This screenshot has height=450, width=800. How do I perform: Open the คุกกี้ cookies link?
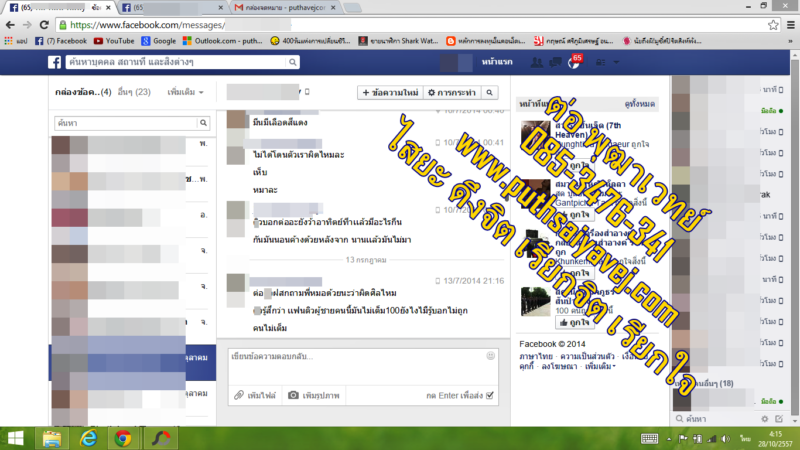[x=527, y=366]
